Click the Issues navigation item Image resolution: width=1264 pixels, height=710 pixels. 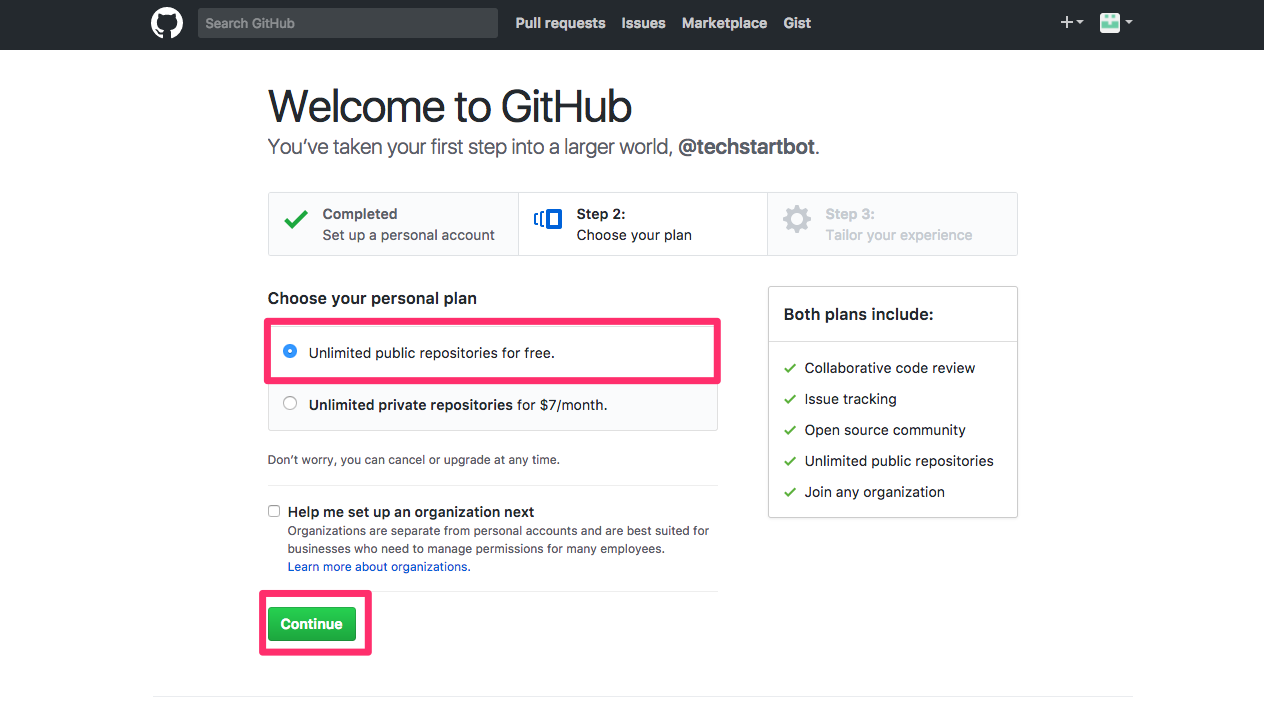(643, 23)
